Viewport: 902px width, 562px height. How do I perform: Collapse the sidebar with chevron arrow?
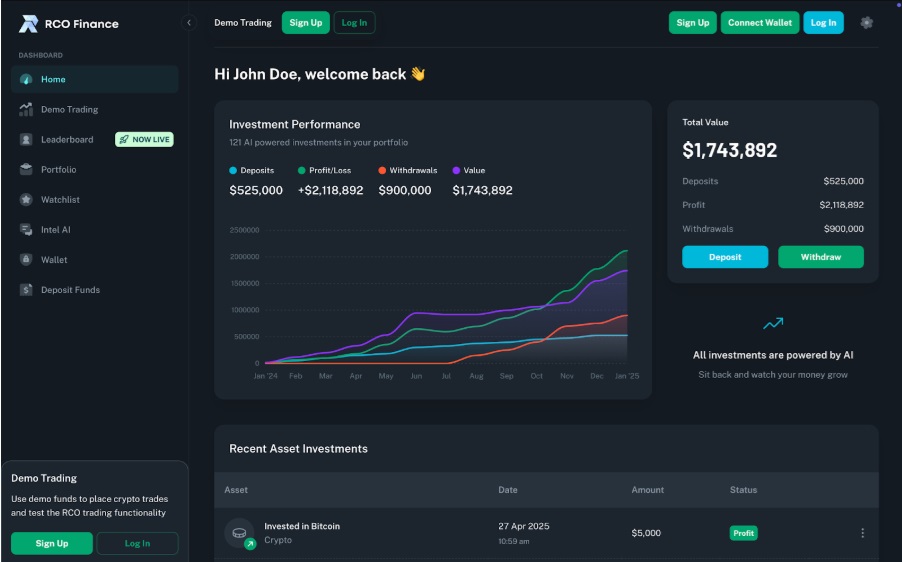pyautogui.click(x=189, y=23)
